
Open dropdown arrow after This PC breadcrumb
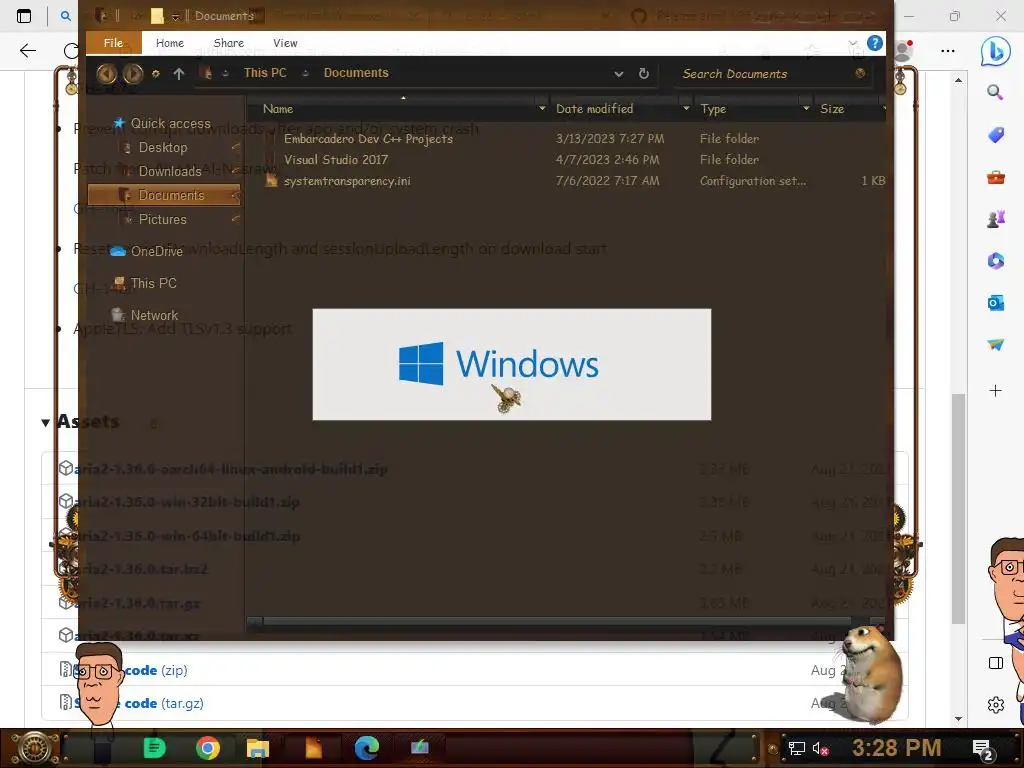305,73
